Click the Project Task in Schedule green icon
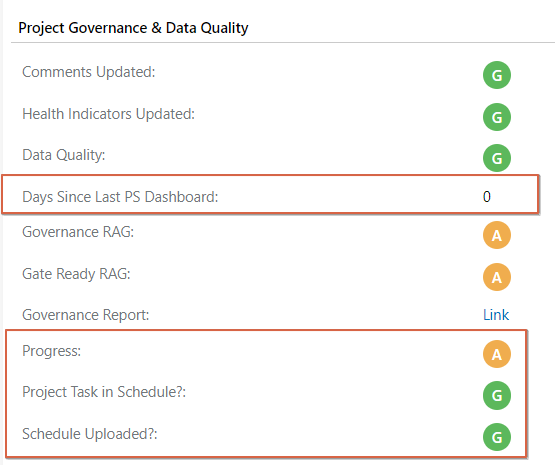The image size is (555, 465). [497, 395]
